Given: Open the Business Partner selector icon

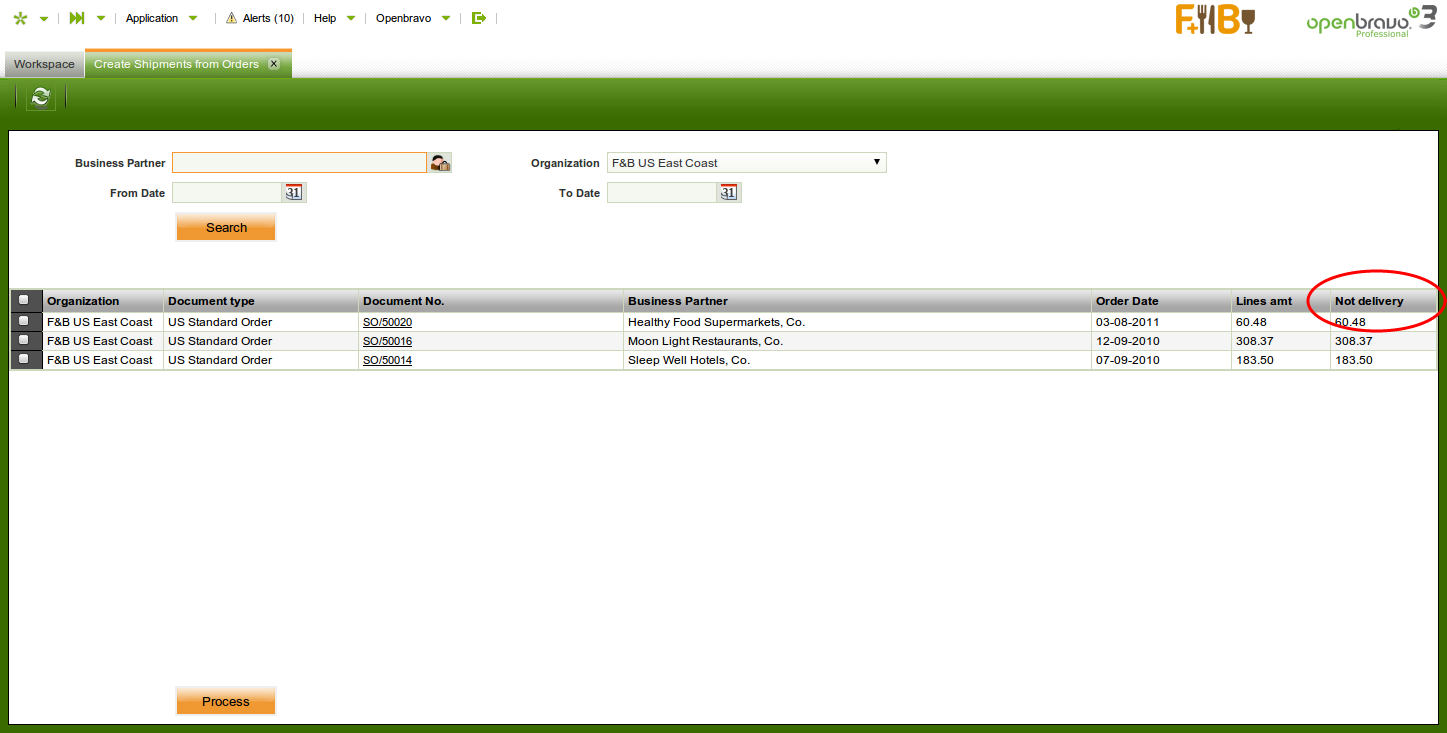Looking at the screenshot, I should [x=440, y=163].
